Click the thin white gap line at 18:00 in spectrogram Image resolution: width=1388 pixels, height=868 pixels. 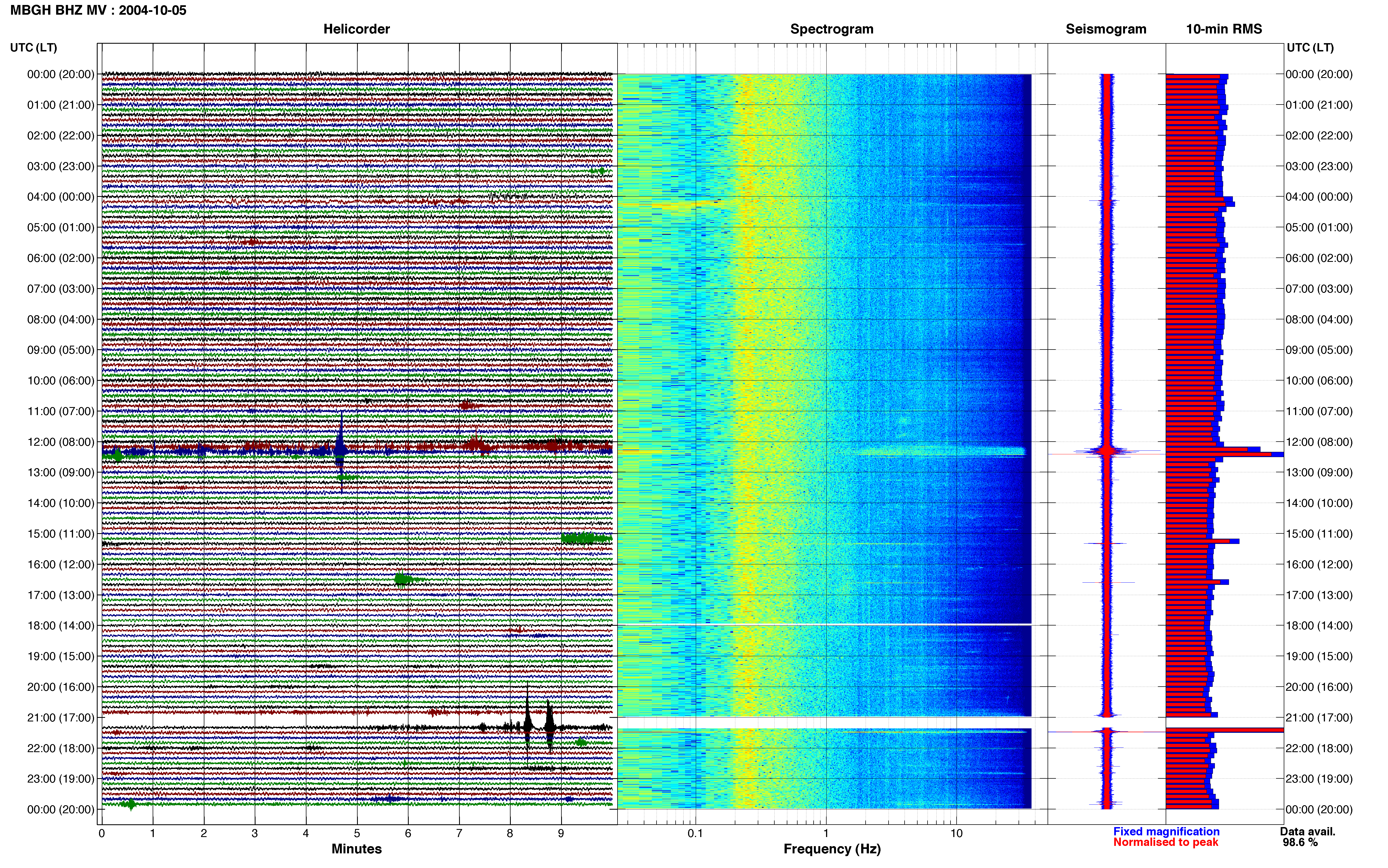(824, 625)
